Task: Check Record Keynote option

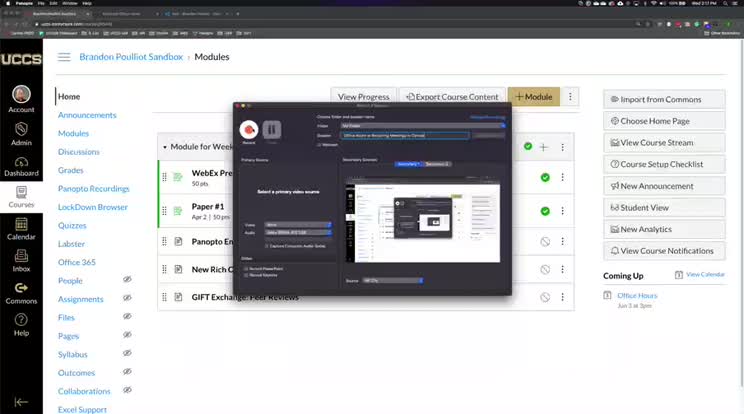Action: click(x=246, y=275)
